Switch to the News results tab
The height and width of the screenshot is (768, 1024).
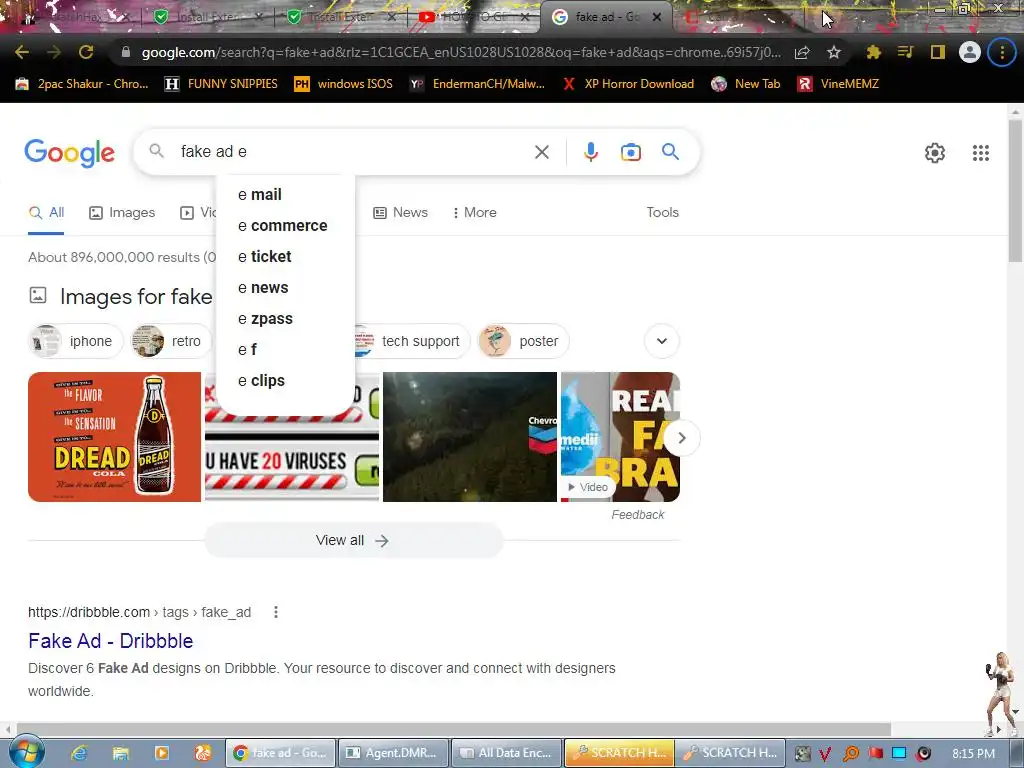point(400,212)
